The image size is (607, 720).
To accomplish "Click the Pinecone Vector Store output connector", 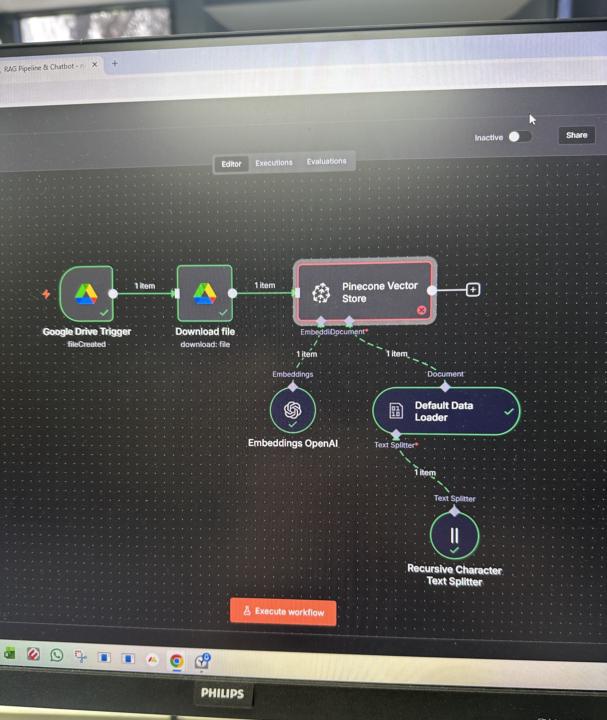I will tap(432, 290).
